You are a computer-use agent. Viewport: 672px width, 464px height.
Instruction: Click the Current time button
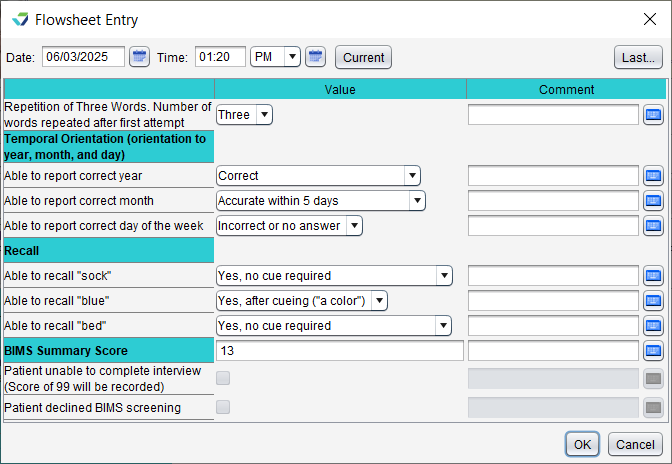363,57
